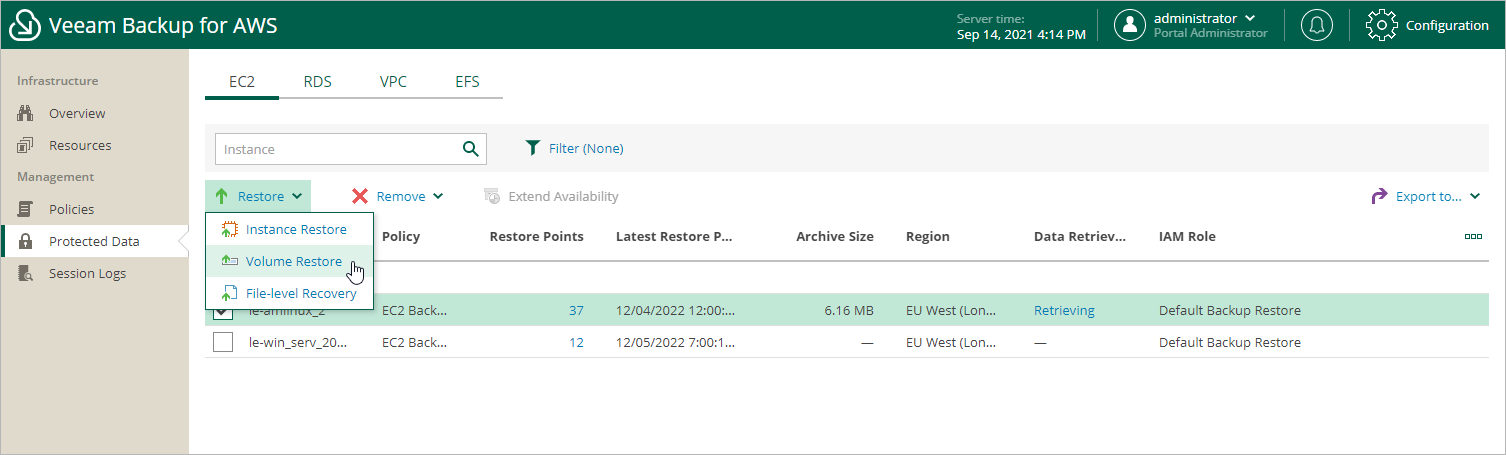
Task: Click the File-level Recovery icon
Action: (229, 293)
